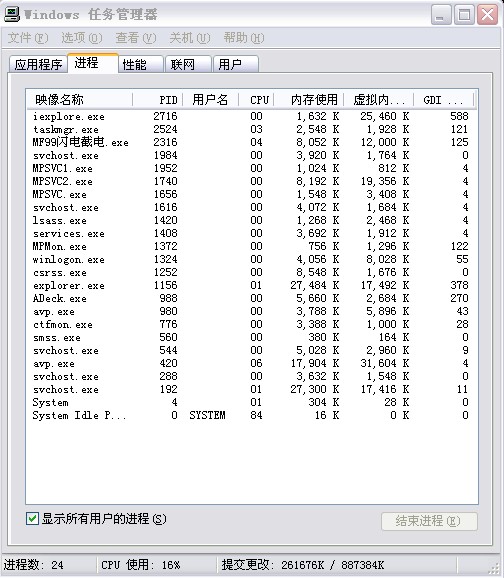The height and width of the screenshot is (578, 504).
Task: Select the System Idle Process row
Action: click(251, 415)
